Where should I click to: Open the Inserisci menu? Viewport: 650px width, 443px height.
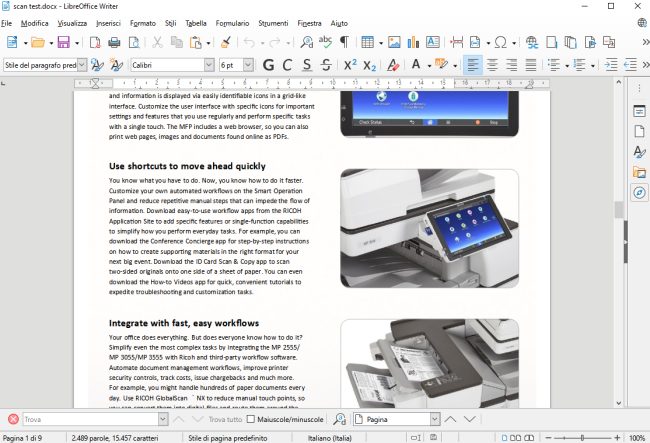pyautogui.click(x=108, y=23)
